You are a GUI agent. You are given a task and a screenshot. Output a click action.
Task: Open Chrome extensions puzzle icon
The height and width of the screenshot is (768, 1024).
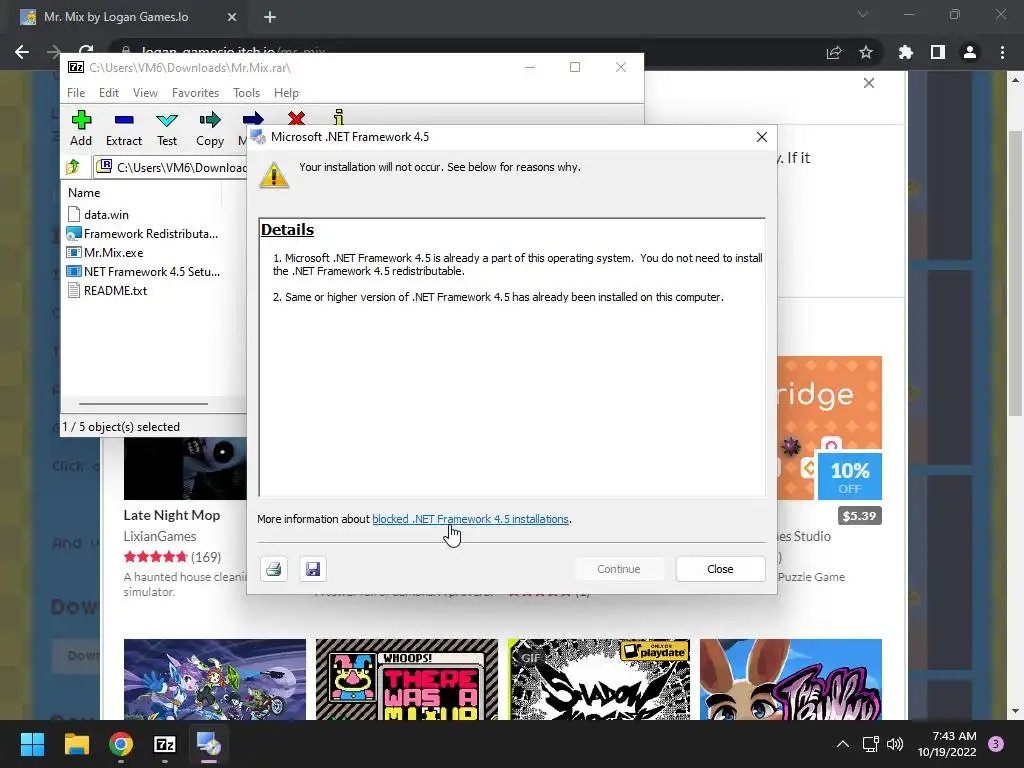pyautogui.click(x=906, y=52)
